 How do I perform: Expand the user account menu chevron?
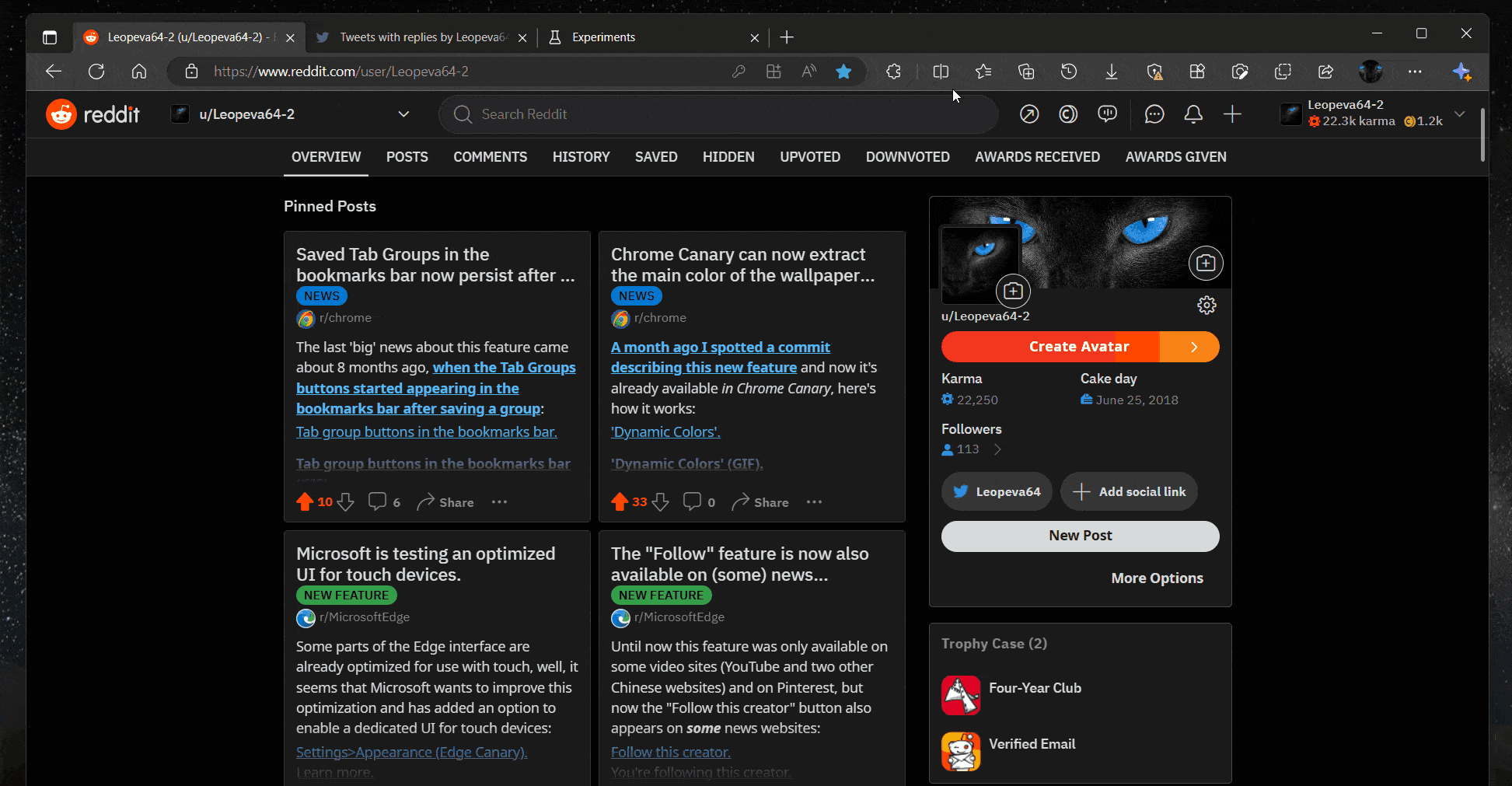1460,114
